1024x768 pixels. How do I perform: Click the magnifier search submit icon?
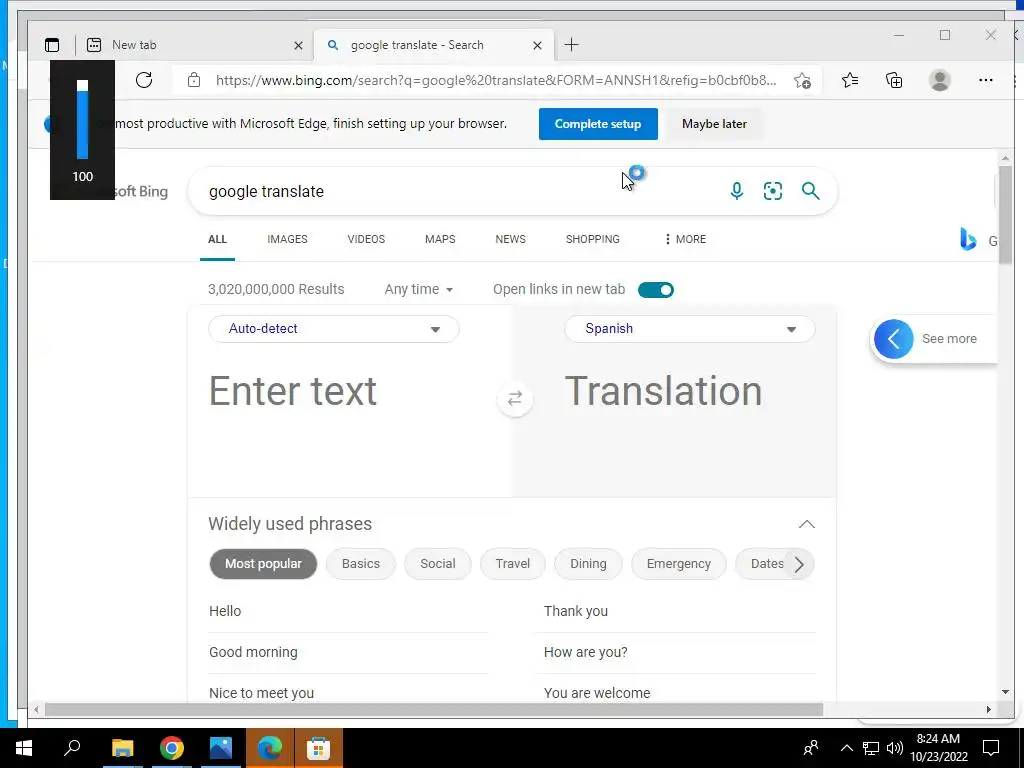(810, 191)
